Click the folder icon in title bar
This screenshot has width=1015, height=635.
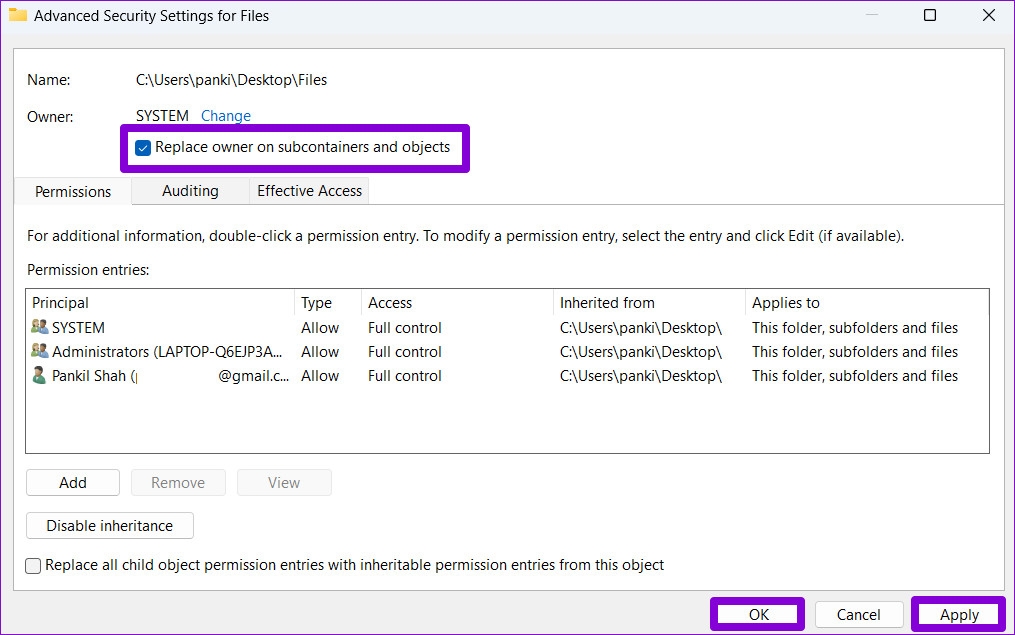point(17,15)
